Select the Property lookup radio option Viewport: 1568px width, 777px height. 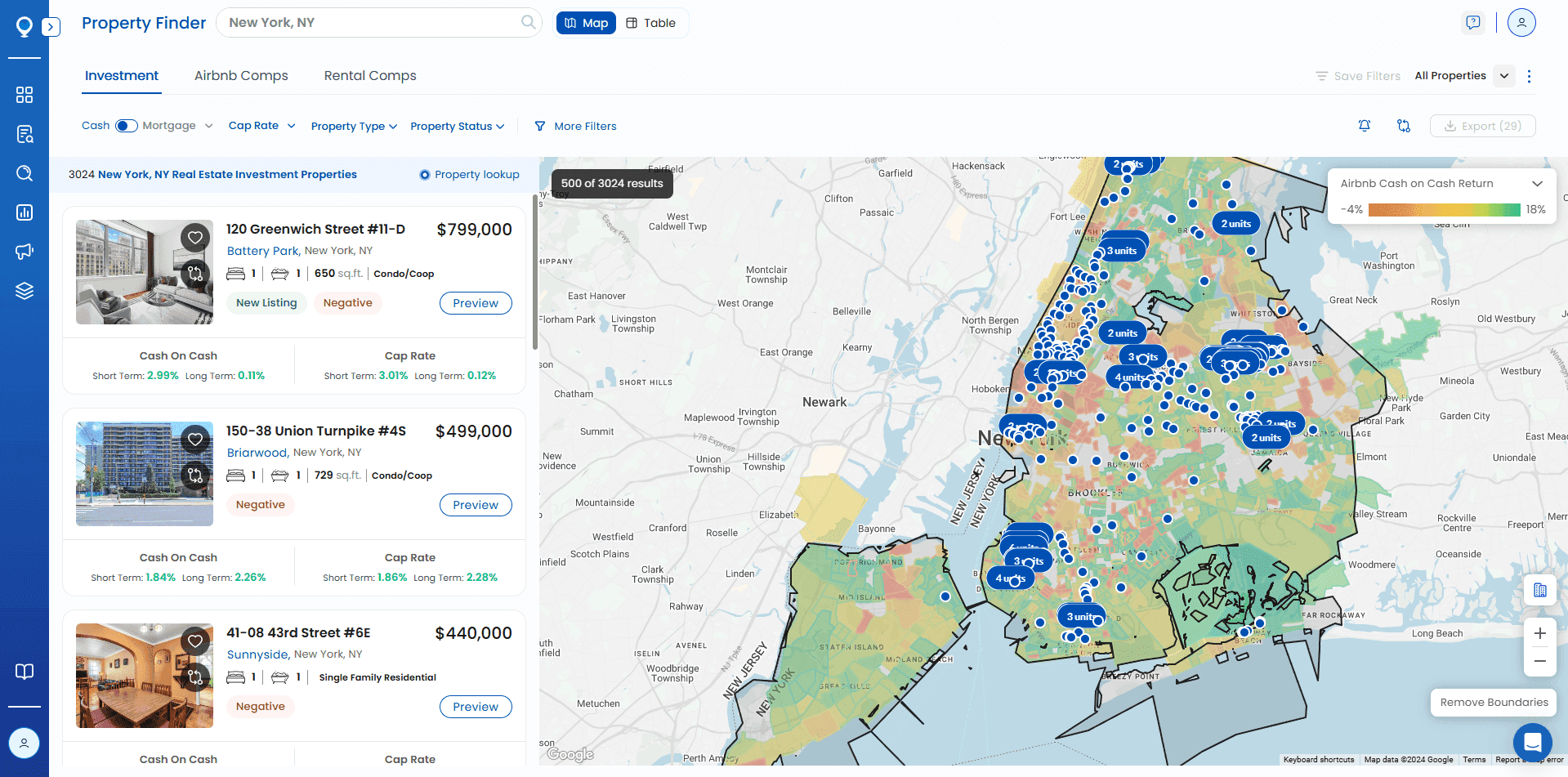point(425,175)
